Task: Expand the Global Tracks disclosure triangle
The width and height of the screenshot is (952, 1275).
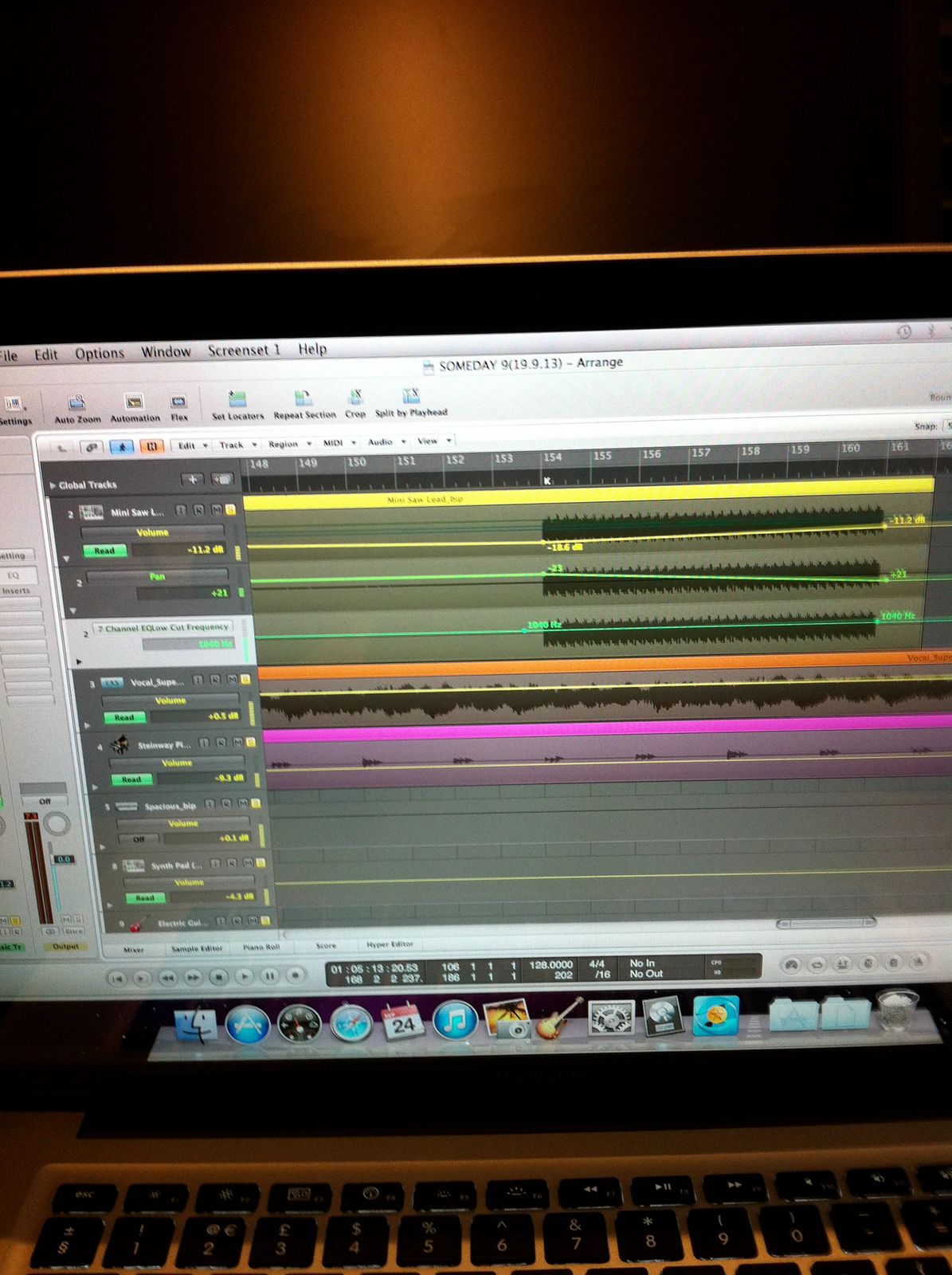Action: 53,485
